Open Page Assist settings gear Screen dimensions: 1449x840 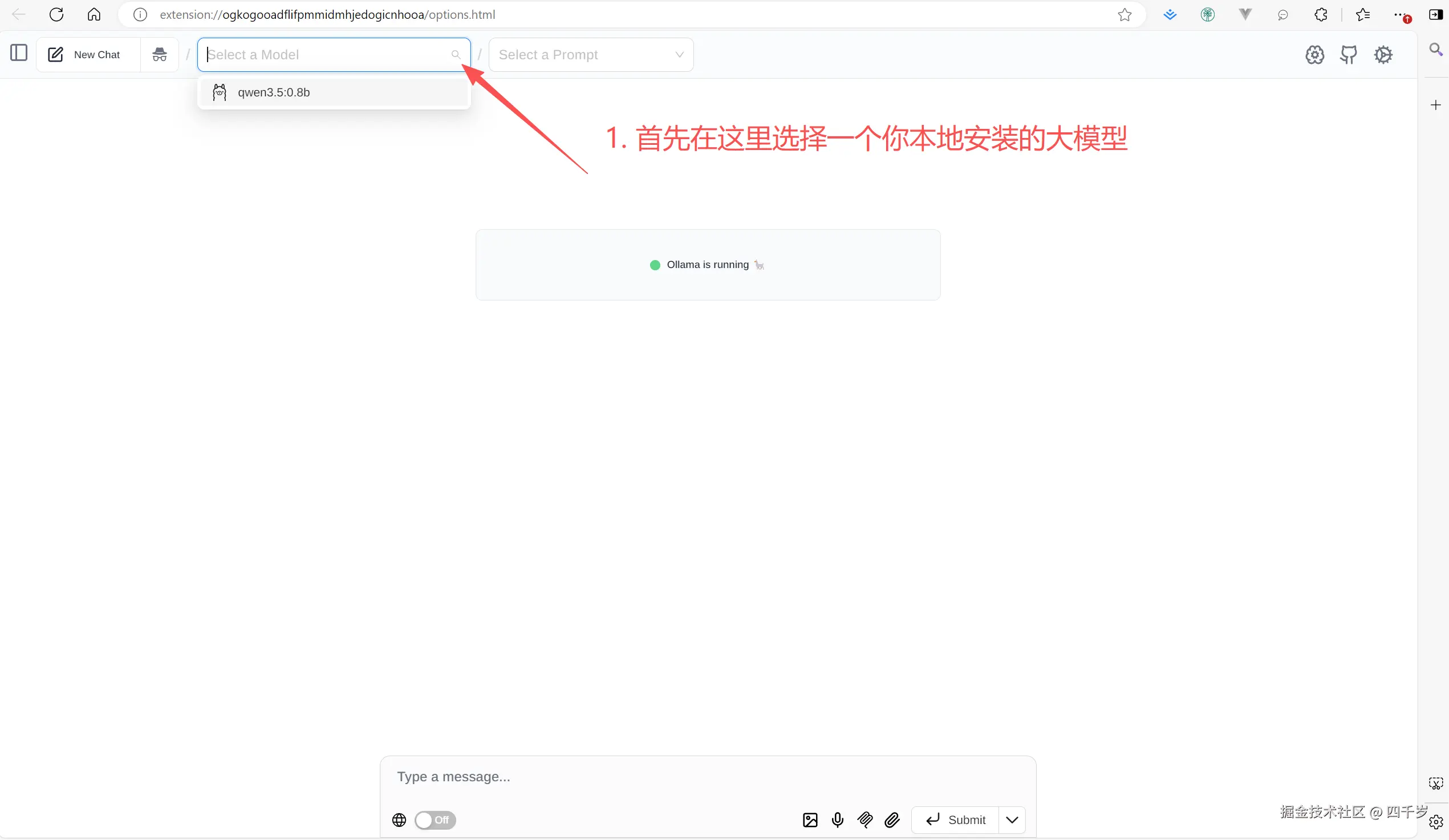click(x=1384, y=55)
